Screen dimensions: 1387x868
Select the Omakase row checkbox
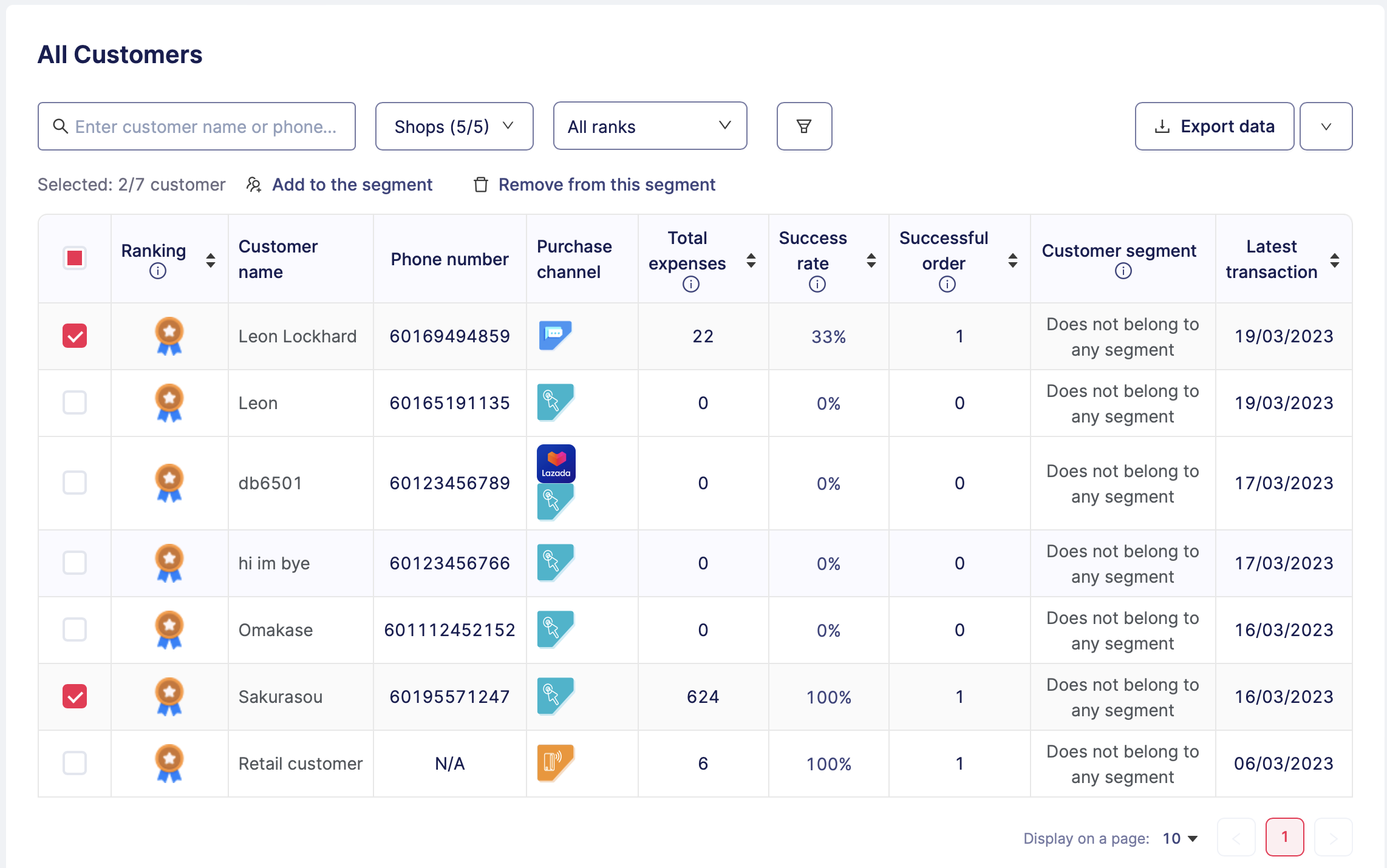(75, 629)
